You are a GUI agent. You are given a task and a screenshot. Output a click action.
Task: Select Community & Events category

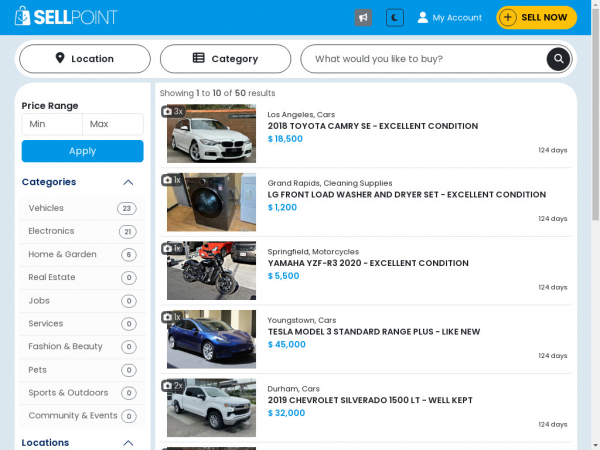[x=83, y=416]
